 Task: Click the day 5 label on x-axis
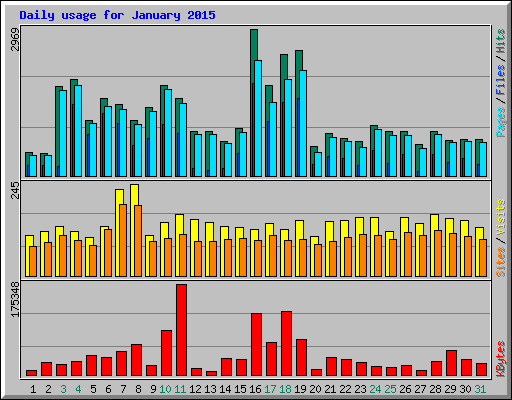[x=93, y=389]
